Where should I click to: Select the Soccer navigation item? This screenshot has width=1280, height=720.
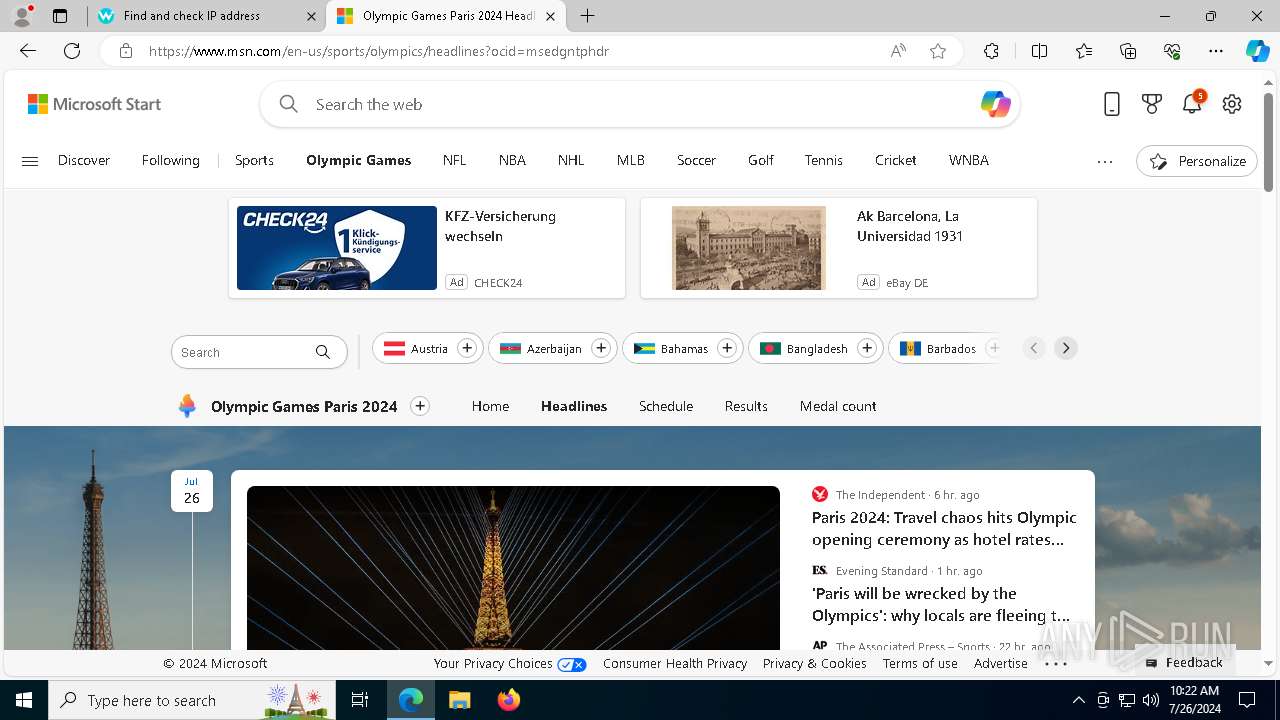coord(696,160)
